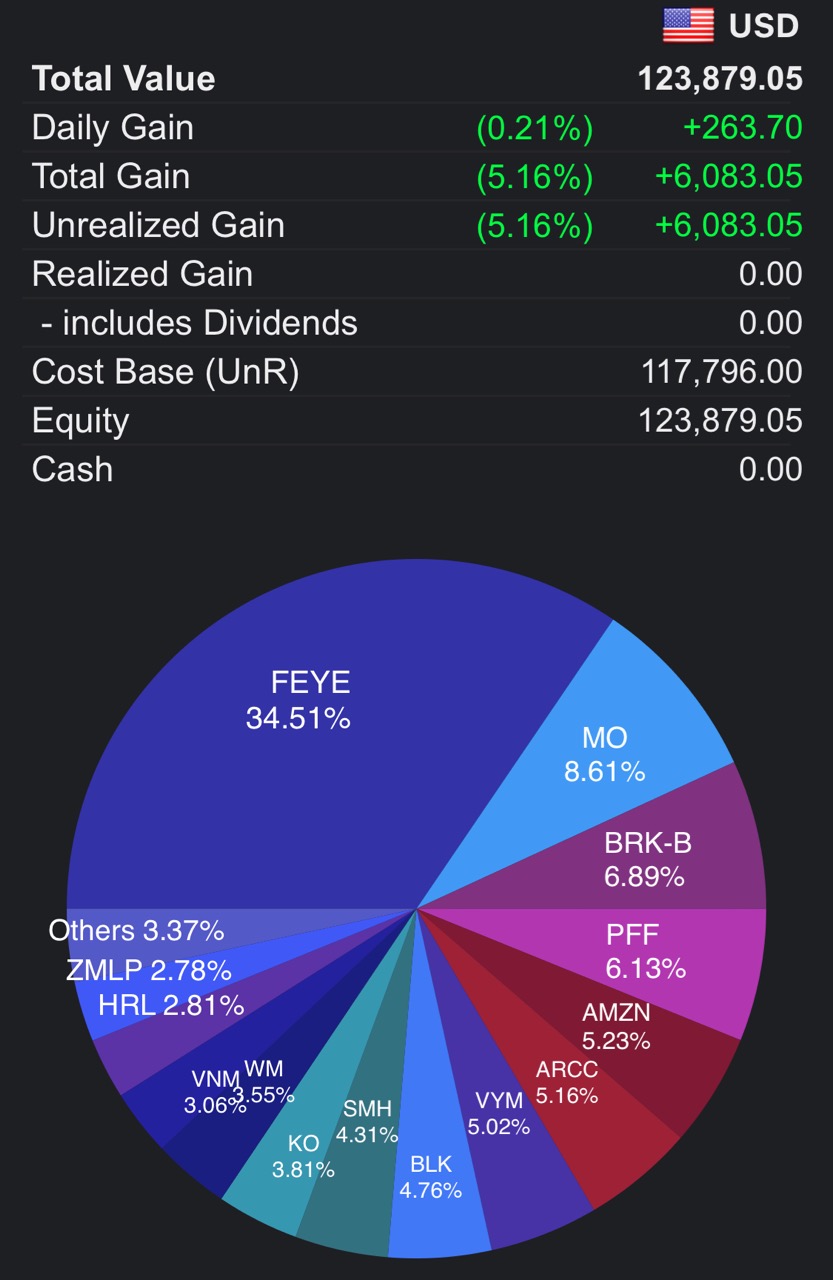Tap the Total Gain row
This screenshot has height=1280, width=833.
(x=416, y=177)
